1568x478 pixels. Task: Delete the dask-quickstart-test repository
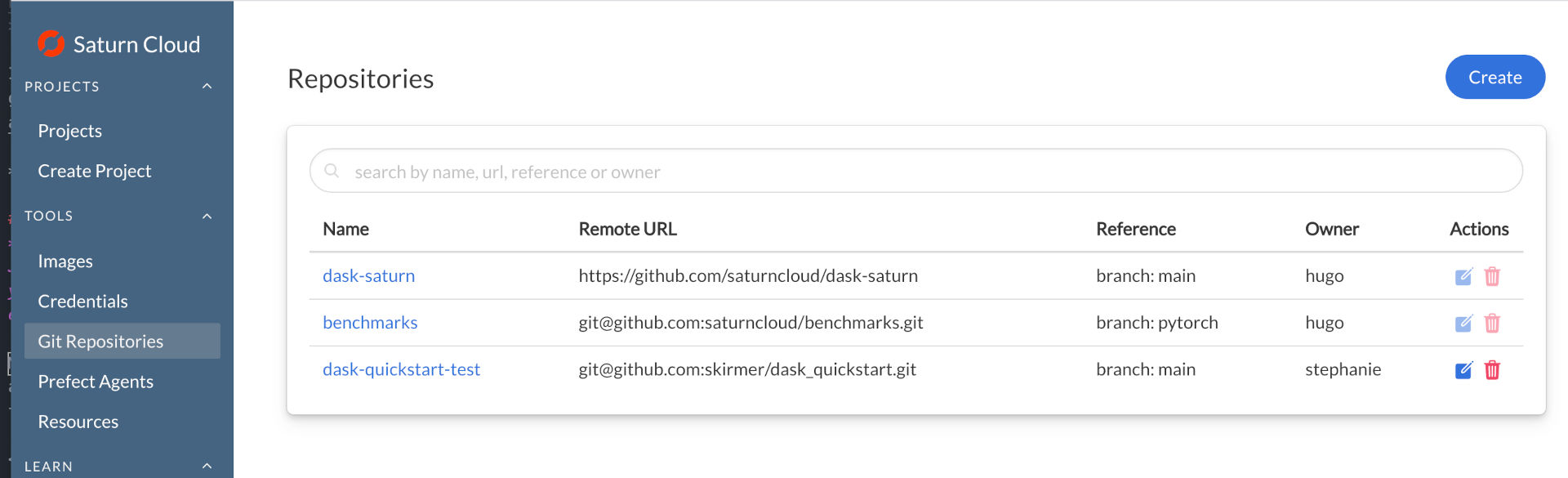click(1492, 370)
